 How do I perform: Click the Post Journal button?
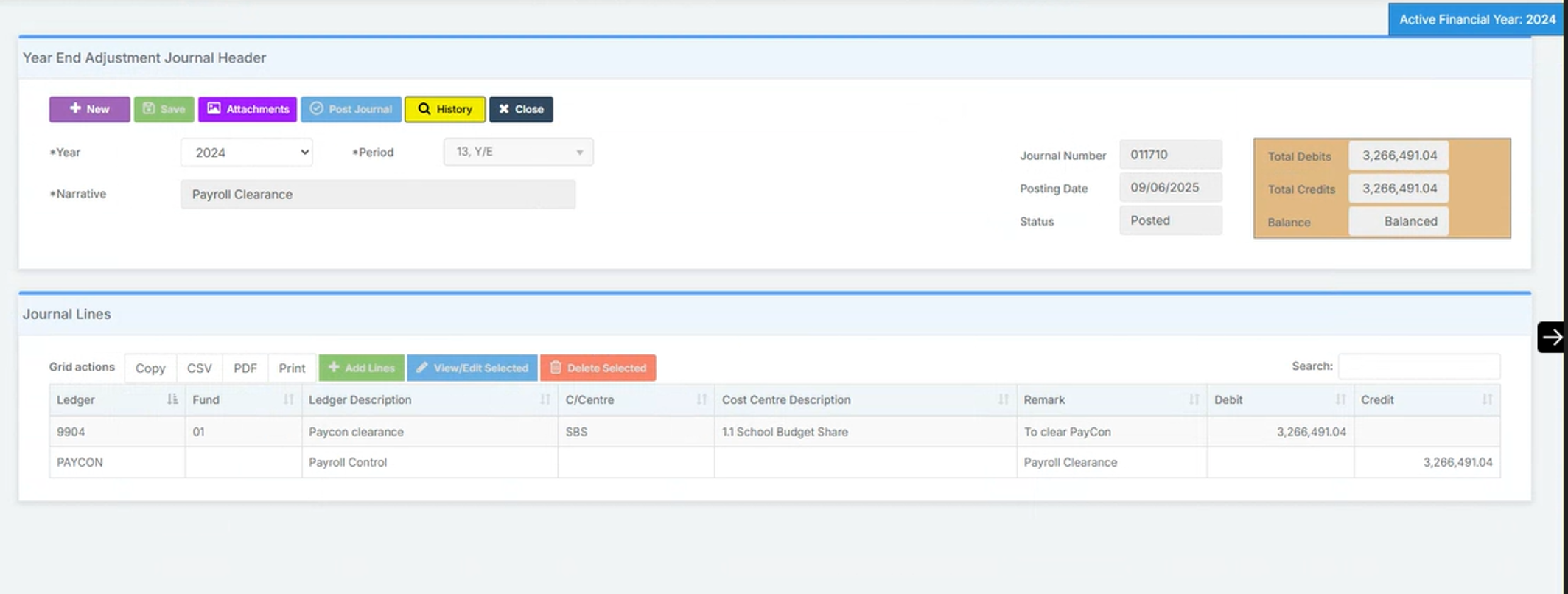351,109
